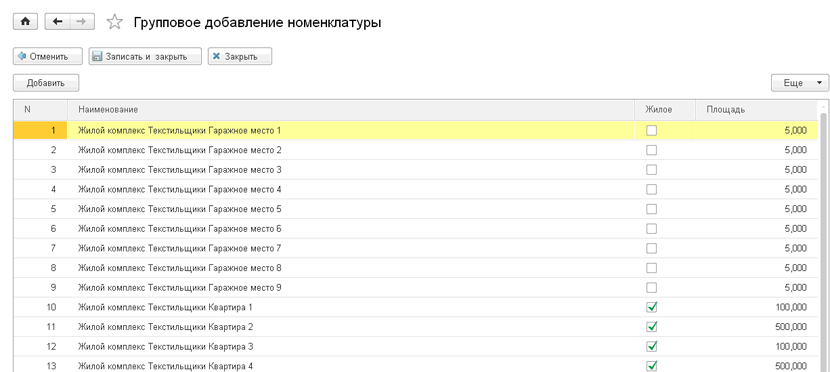Select row name Гаражное место 1
Image resolution: width=830 pixels, height=372 pixels.
click(x=179, y=130)
